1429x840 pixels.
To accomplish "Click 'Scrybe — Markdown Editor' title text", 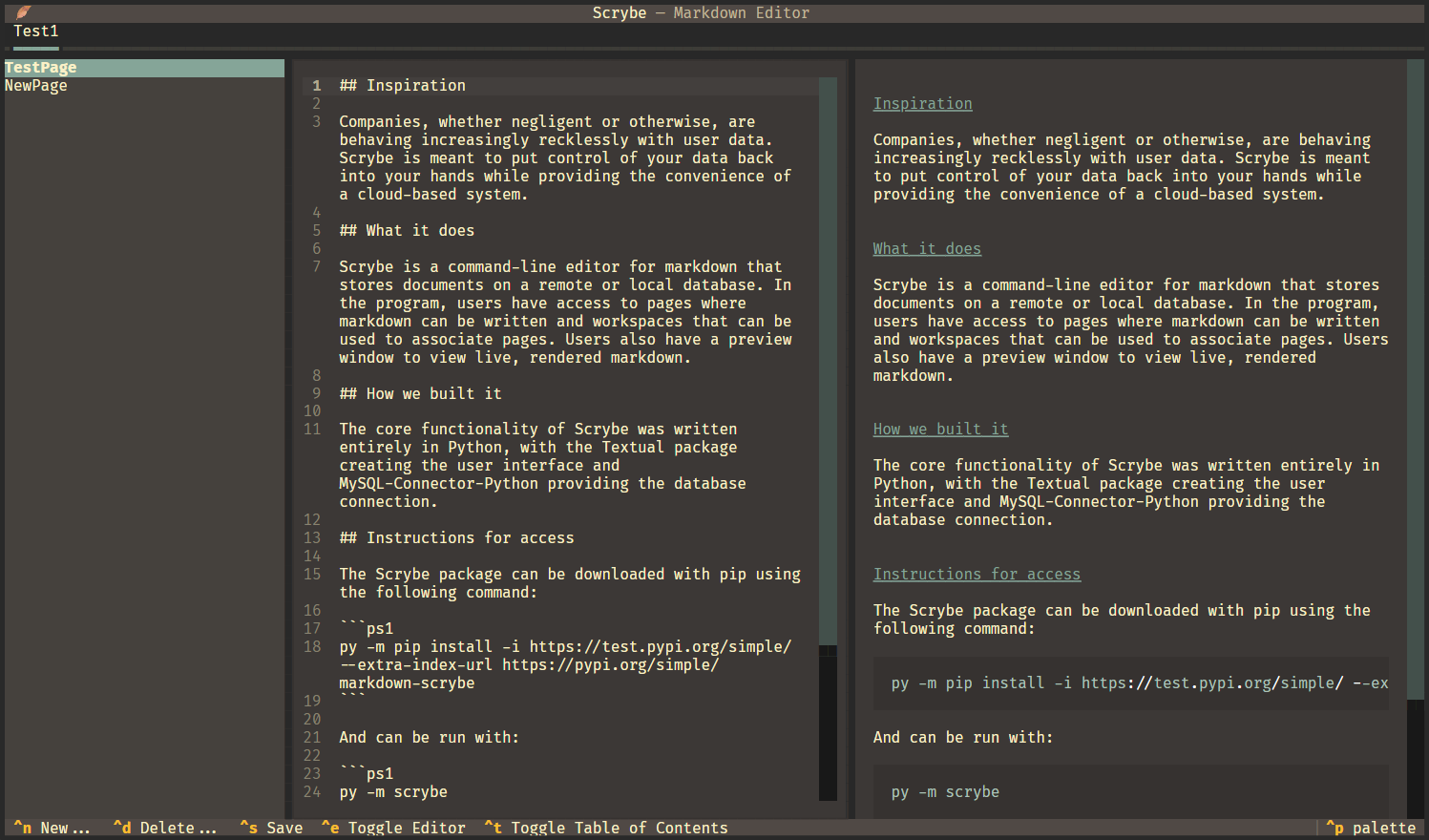I will click(x=701, y=13).
